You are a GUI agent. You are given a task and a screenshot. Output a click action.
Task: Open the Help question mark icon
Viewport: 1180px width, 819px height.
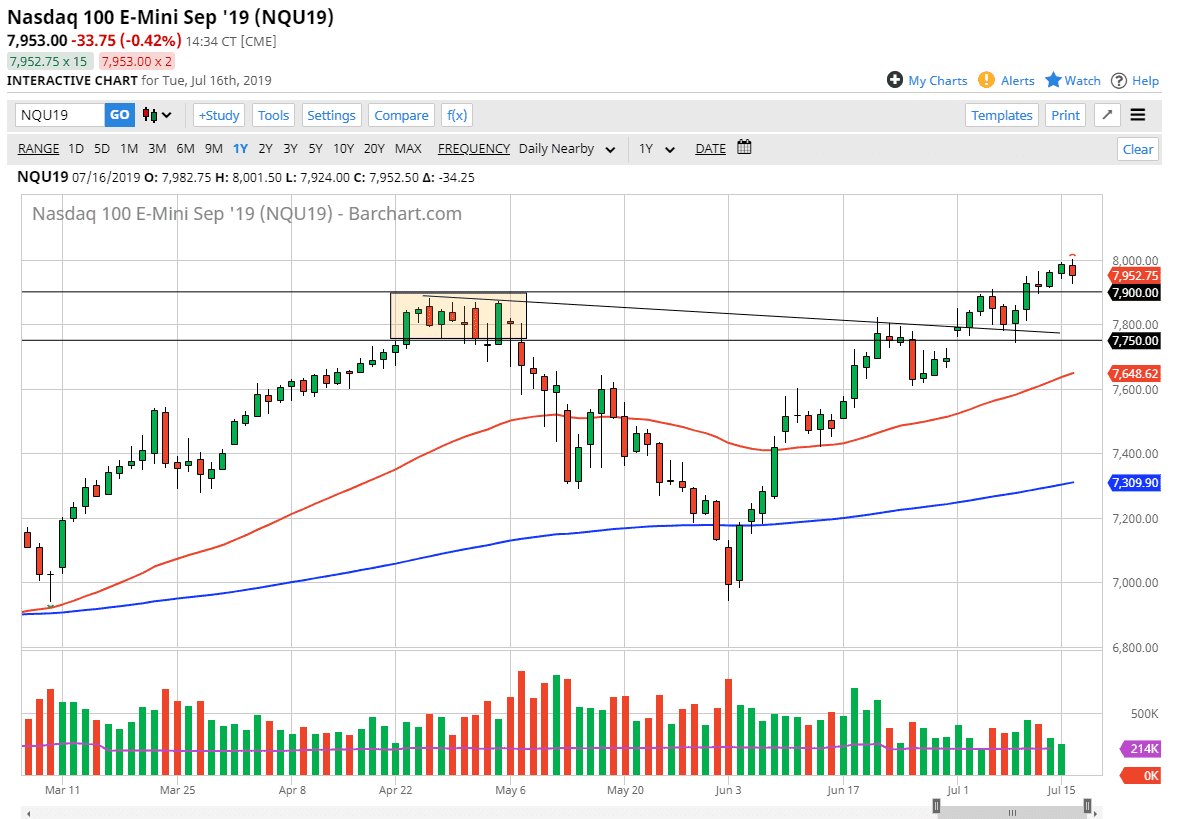[1119, 80]
